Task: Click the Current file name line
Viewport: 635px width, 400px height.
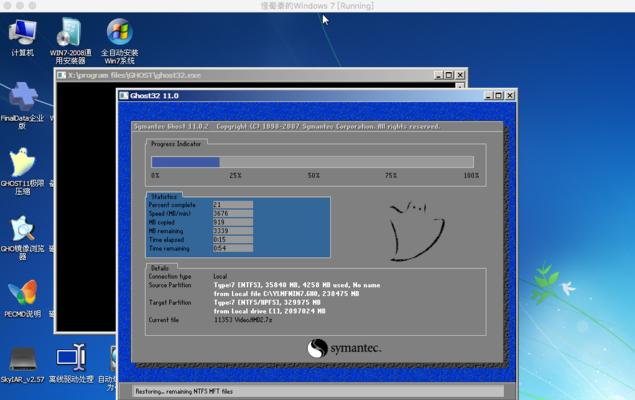Action: coord(243,320)
